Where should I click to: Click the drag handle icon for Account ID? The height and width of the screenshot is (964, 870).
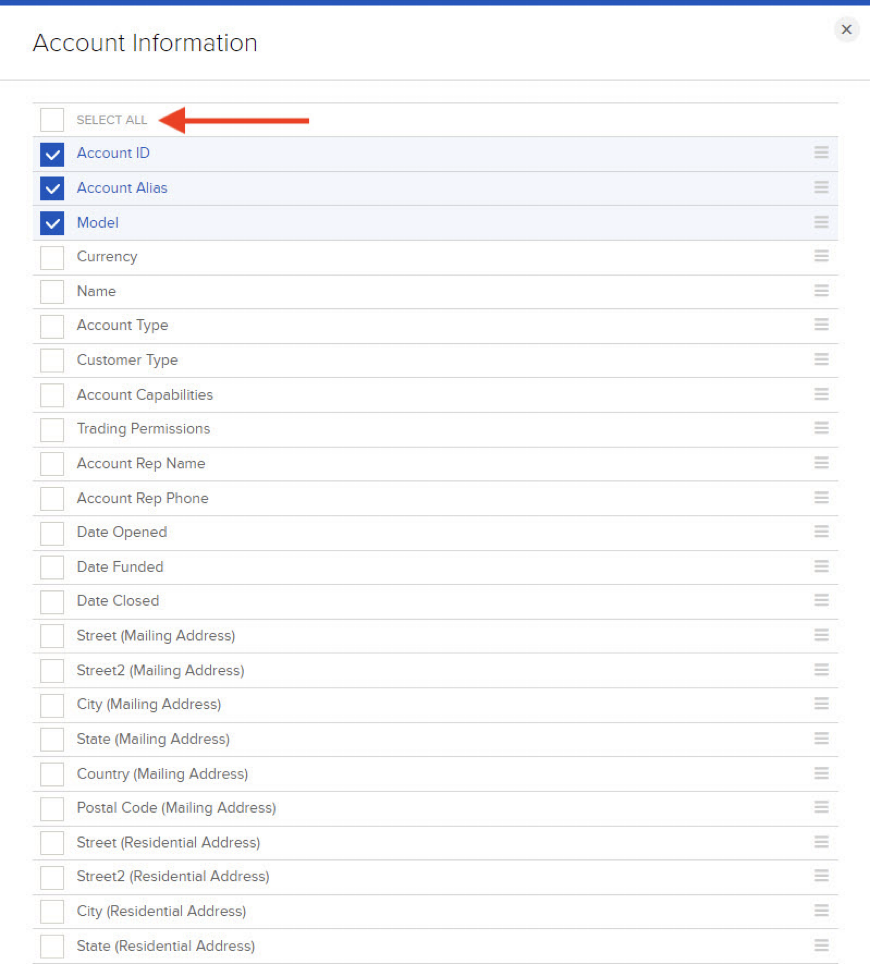[x=821, y=152]
